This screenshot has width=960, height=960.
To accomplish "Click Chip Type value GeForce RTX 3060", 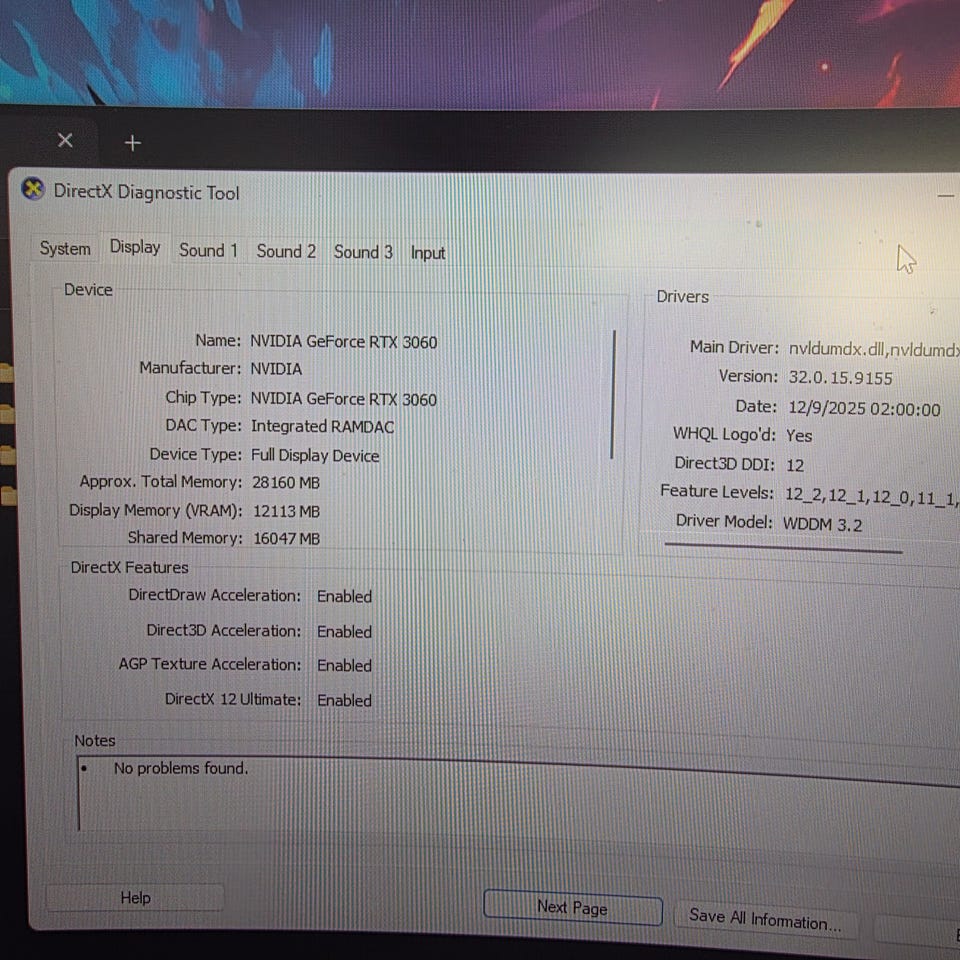I will pos(343,399).
